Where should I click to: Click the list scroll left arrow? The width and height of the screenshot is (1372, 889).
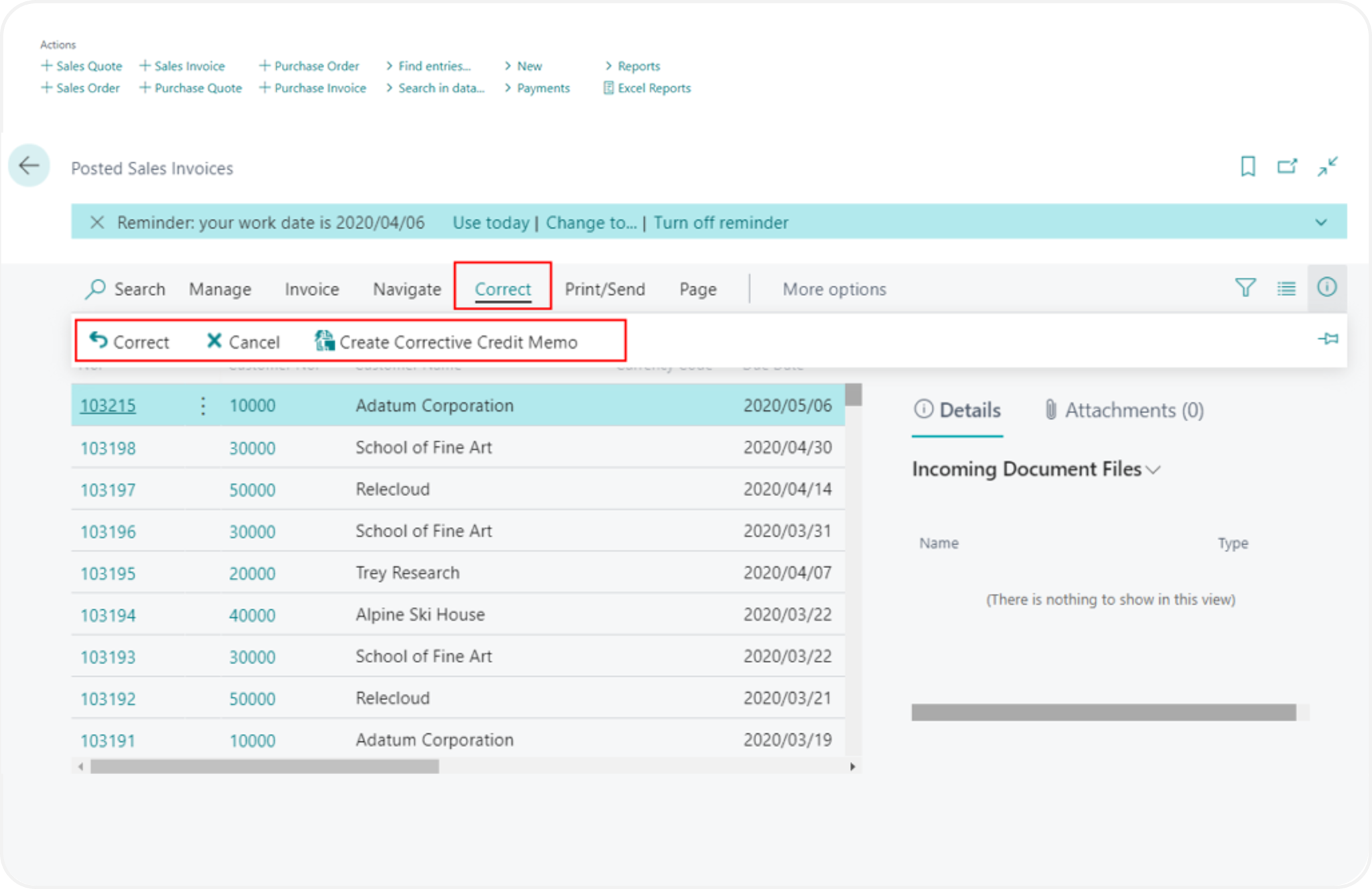click(x=80, y=766)
